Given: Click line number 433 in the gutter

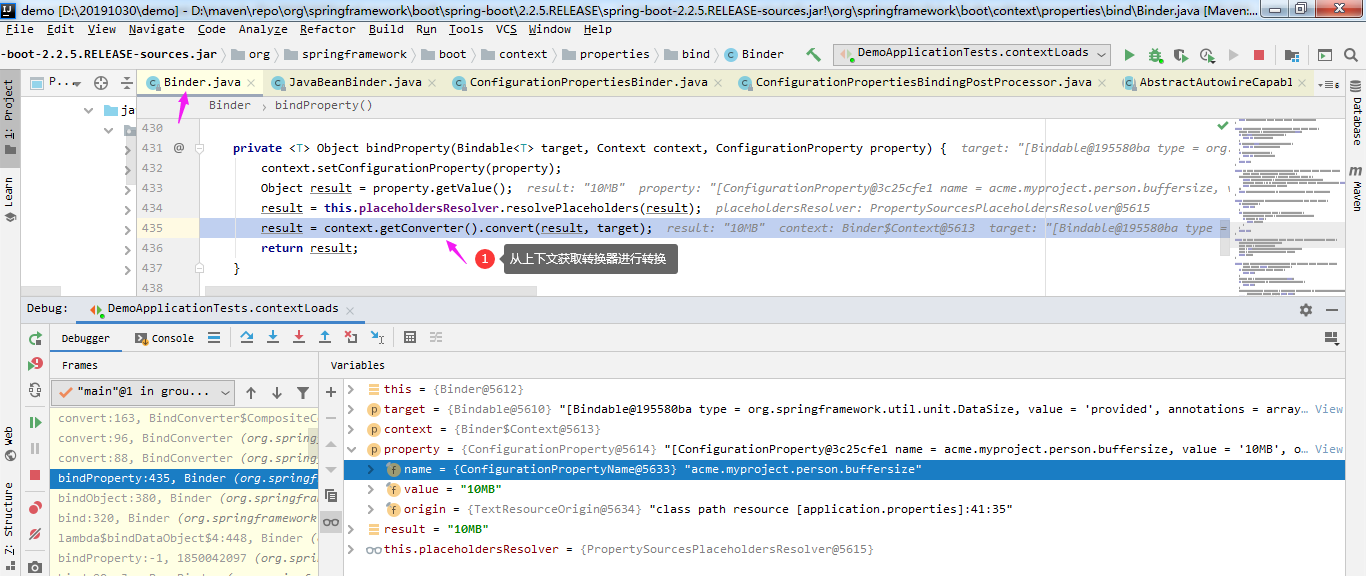Looking at the screenshot, I should 152,188.
